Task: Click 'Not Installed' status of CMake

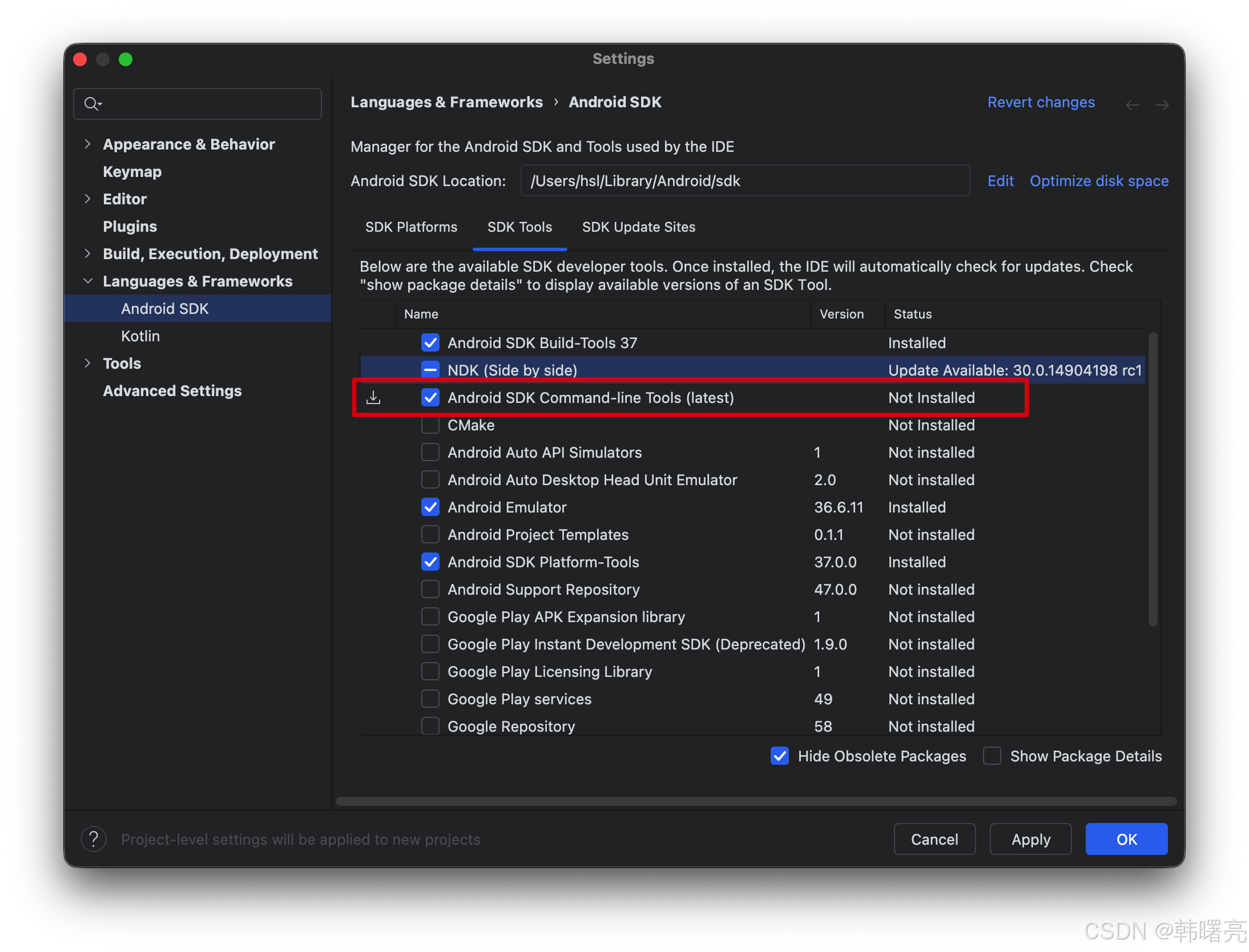Action: point(932,425)
